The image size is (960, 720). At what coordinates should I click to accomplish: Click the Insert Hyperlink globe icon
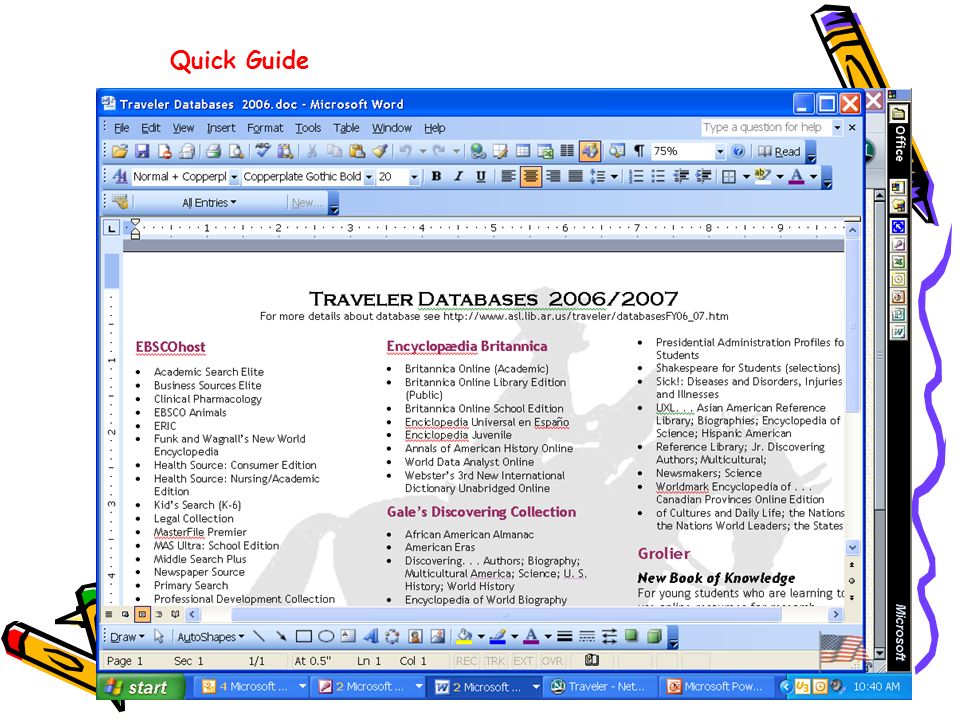(x=478, y=151)
